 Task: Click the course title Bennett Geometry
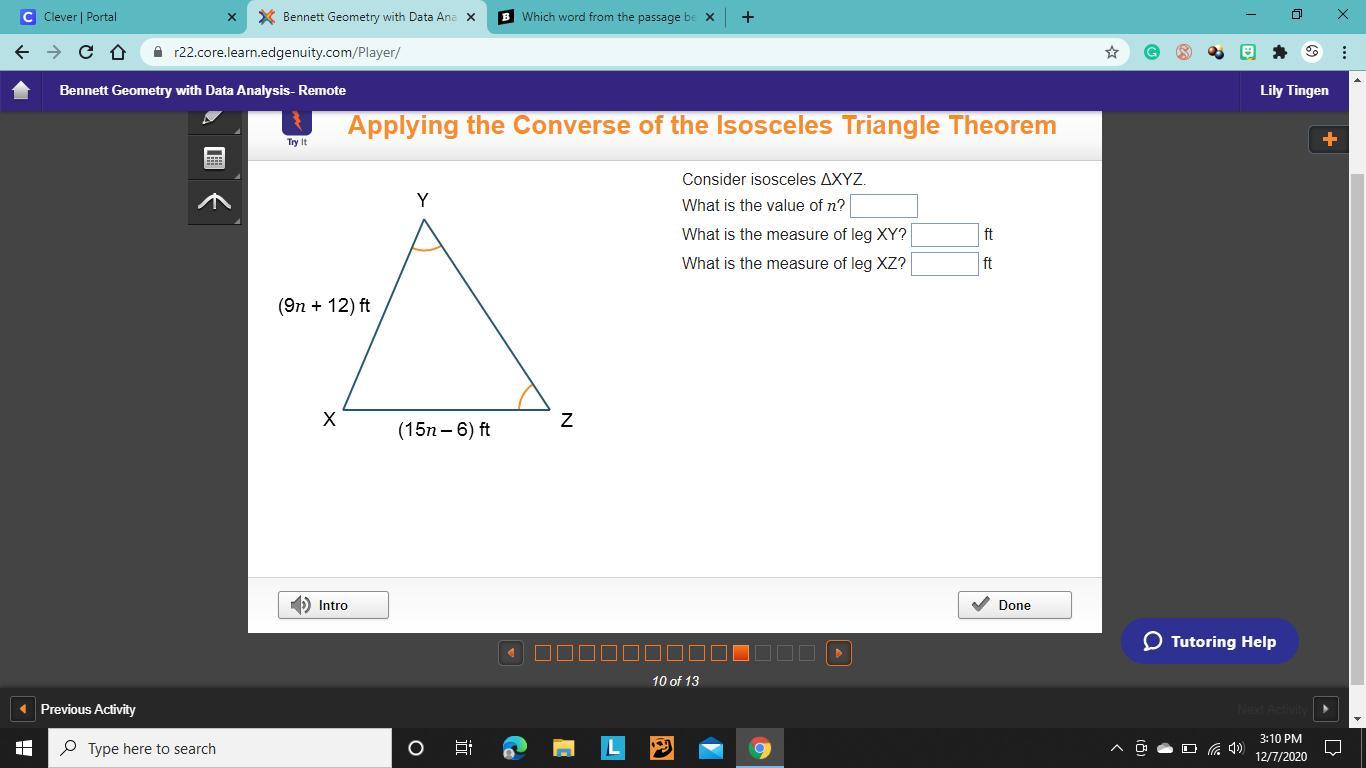pyautogui.click(x=203, y=90)
